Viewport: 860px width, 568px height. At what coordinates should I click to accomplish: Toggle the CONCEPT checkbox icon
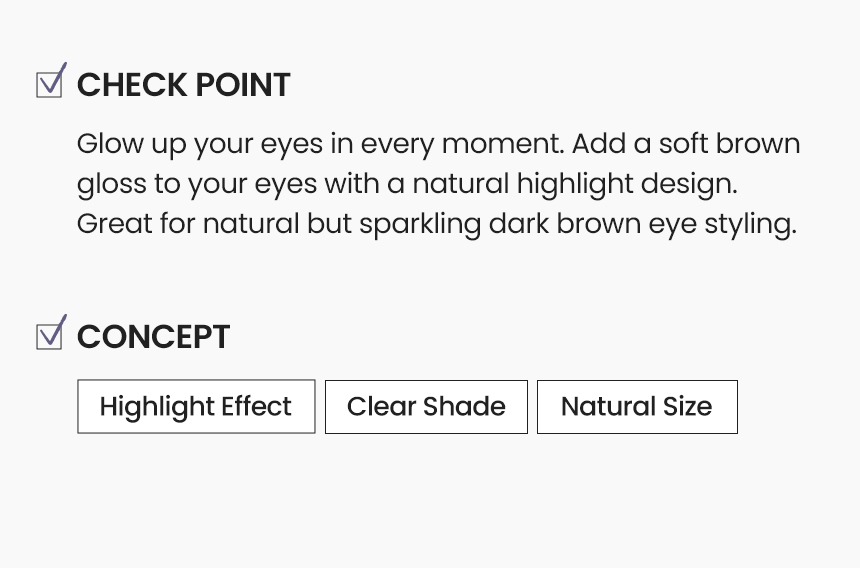point(50,334)
